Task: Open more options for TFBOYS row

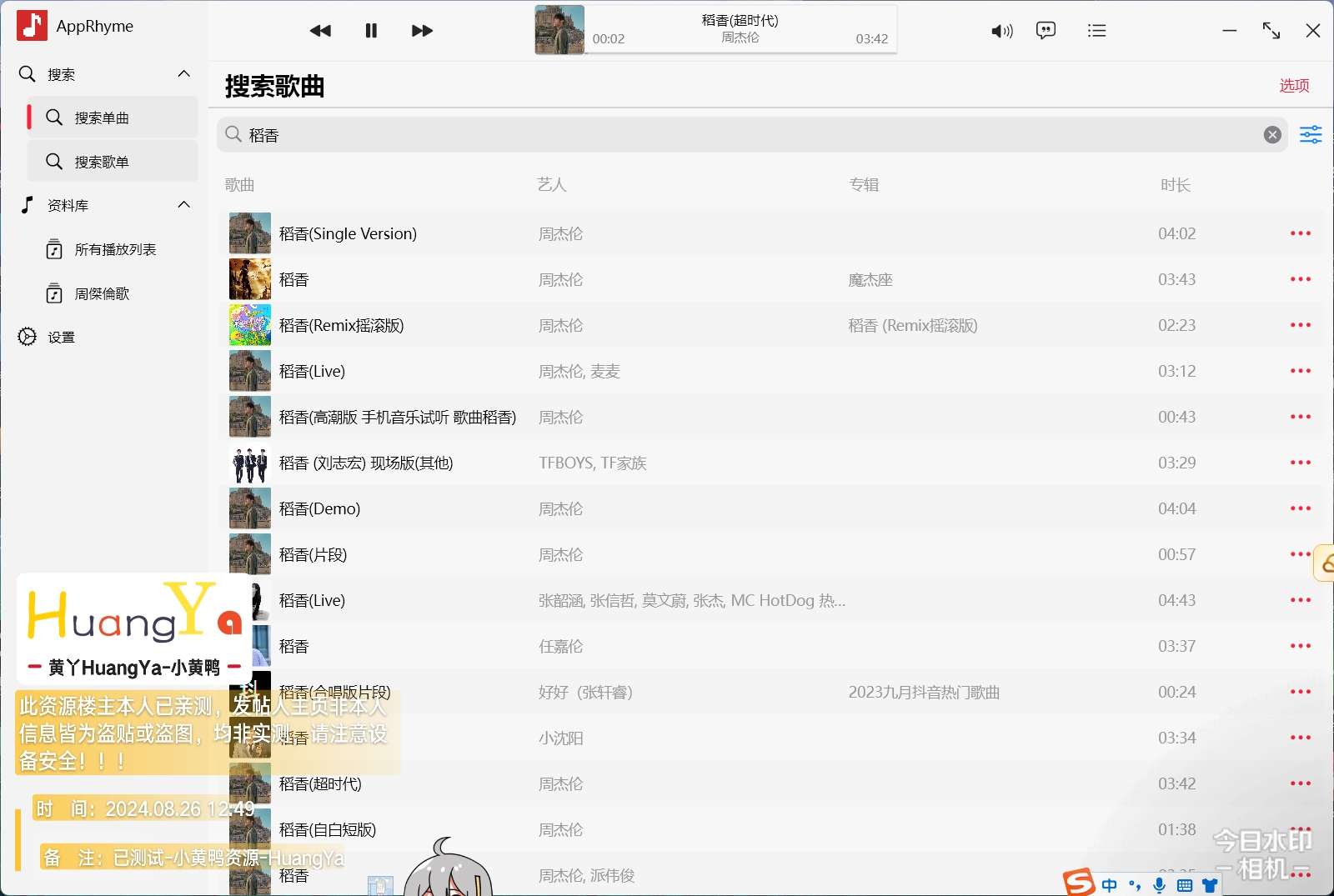Action: point(1301,463)
